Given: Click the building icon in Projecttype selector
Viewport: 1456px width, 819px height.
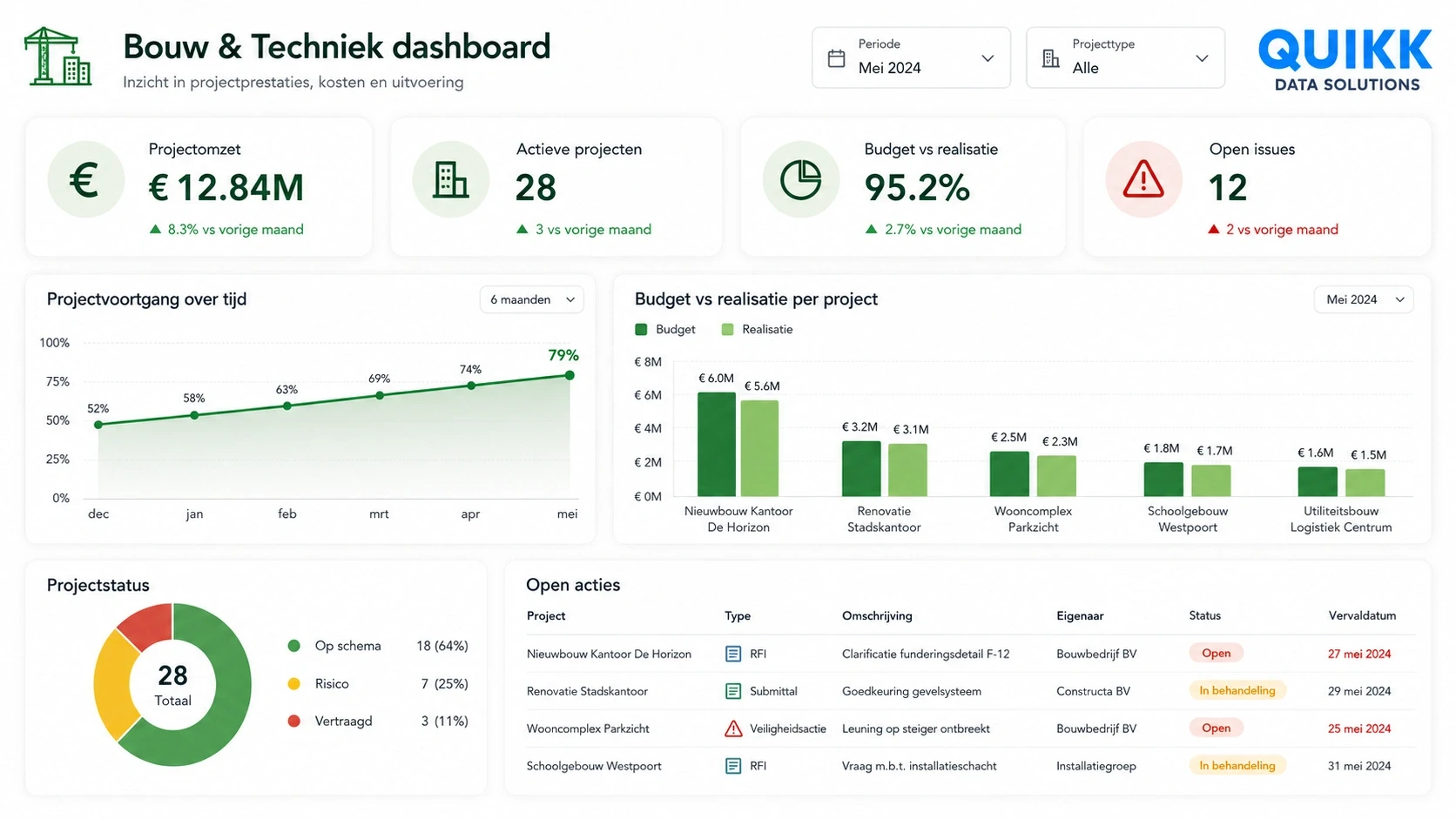Looking at the screenshot, I should (x=1051, y=58).
